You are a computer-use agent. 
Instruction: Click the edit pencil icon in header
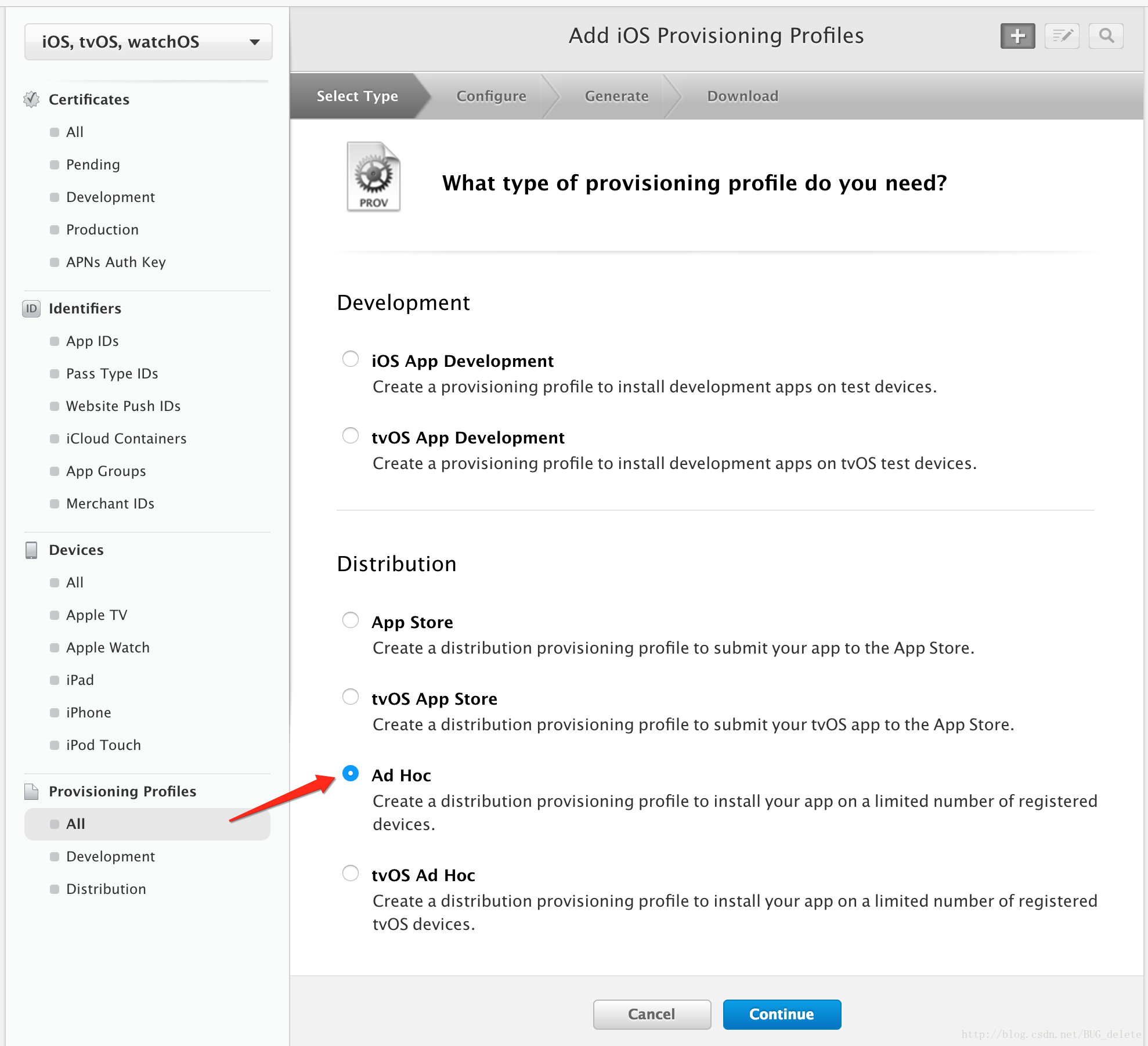click(x=1062, y=36)
